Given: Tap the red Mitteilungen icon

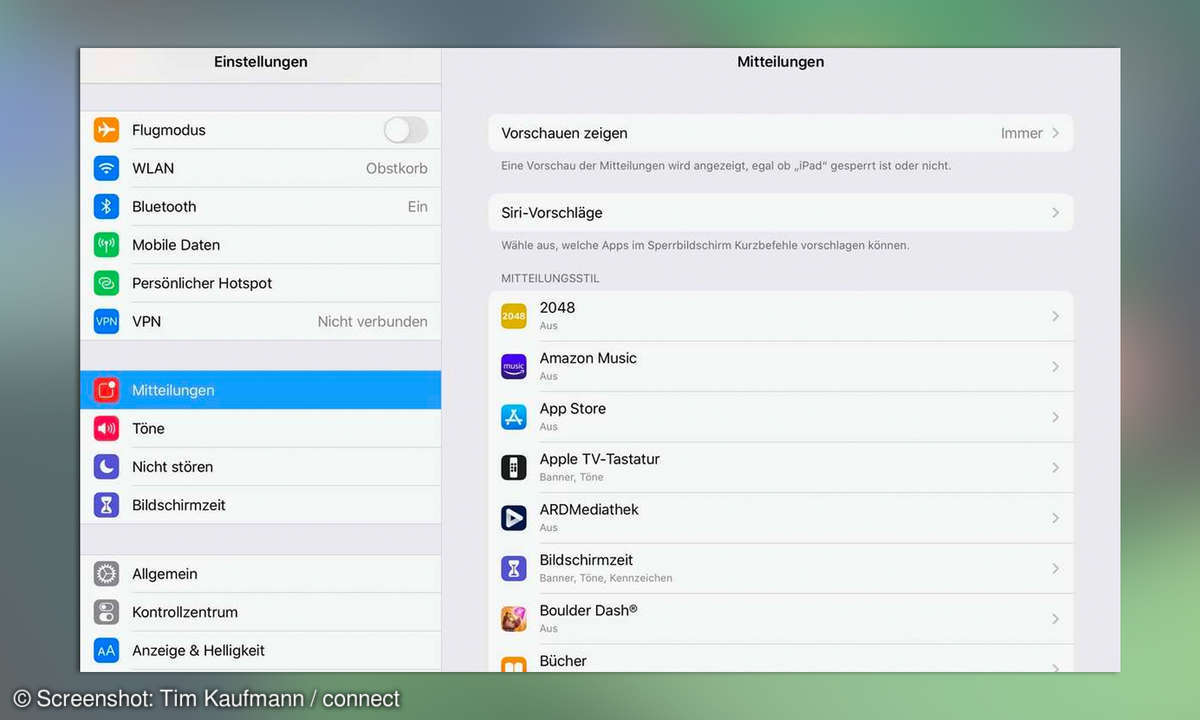Looking at the screenshot, I should point(106,390).
